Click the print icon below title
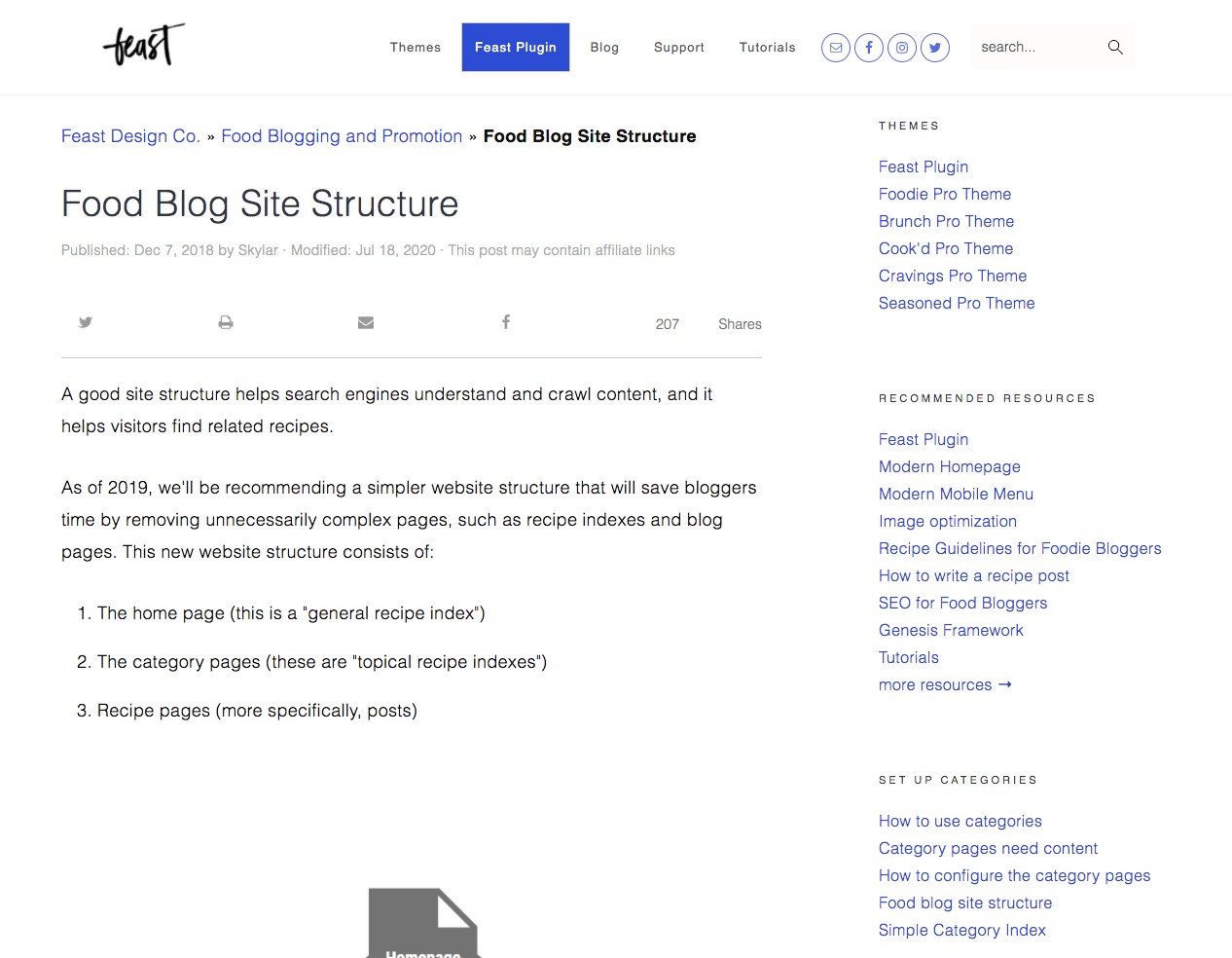The height and width of the screenshot is (958, 1232). [226, 322]
